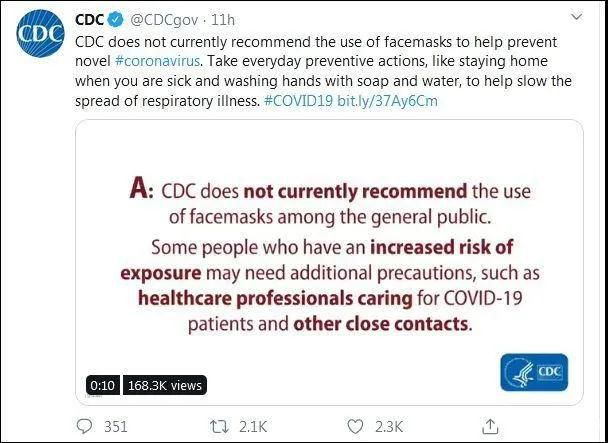
Task: Click the @CDCgov handle
Action: tap(160, 20)
